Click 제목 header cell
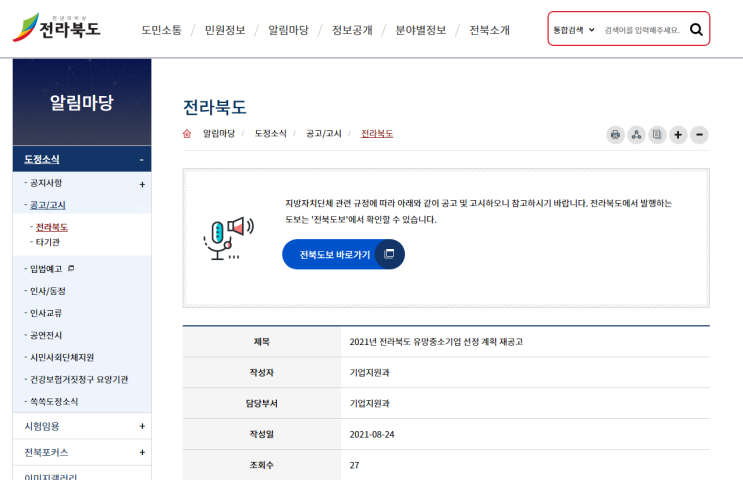Screen dimensions: 743x480 point(262,342)
